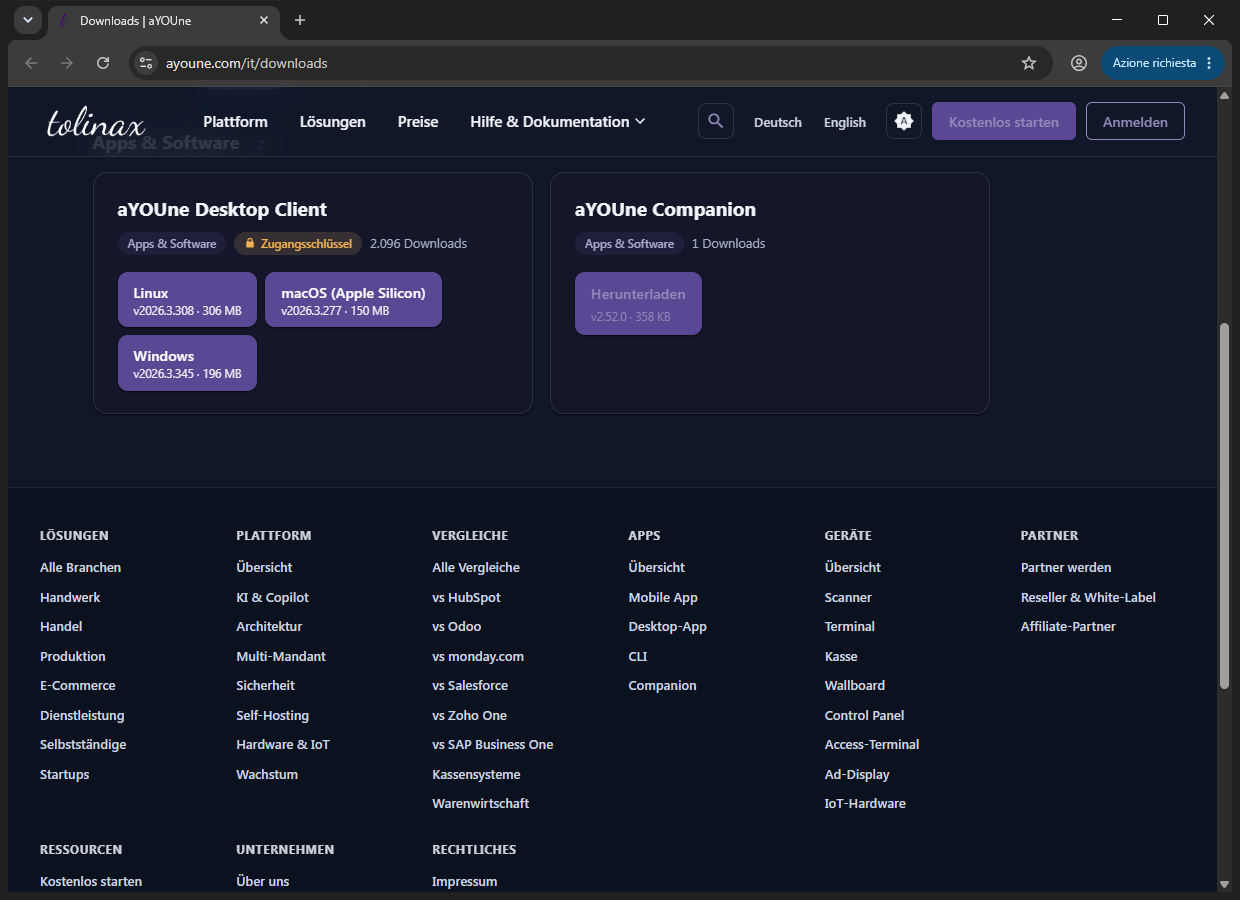The height and width of the screenshot is (900, 1240).
Task: Click the bookmark star icon
Action: pos(1029,63)
